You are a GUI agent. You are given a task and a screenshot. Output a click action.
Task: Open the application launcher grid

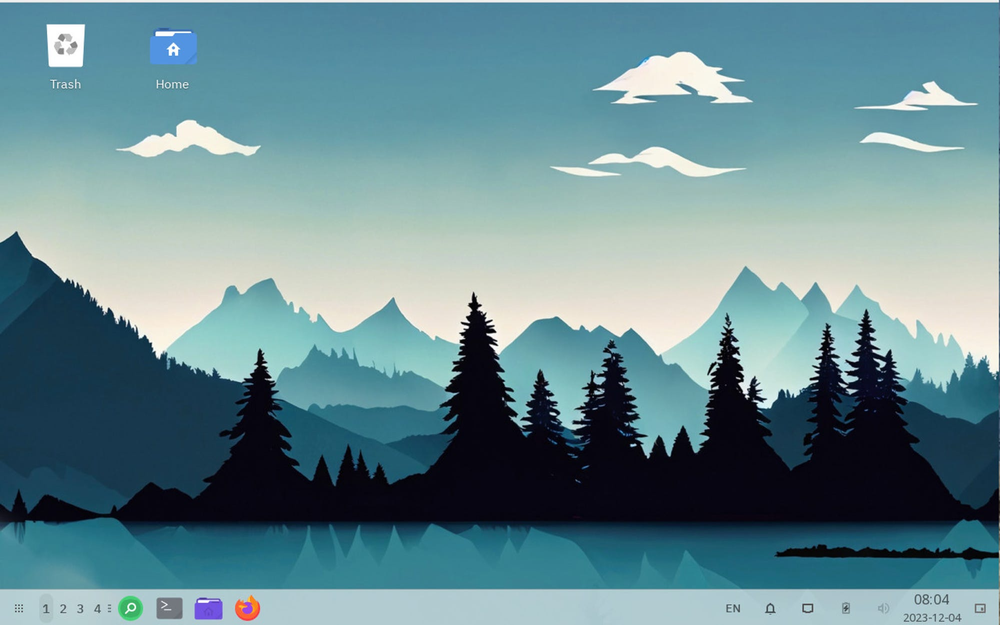tap(19, 608)
